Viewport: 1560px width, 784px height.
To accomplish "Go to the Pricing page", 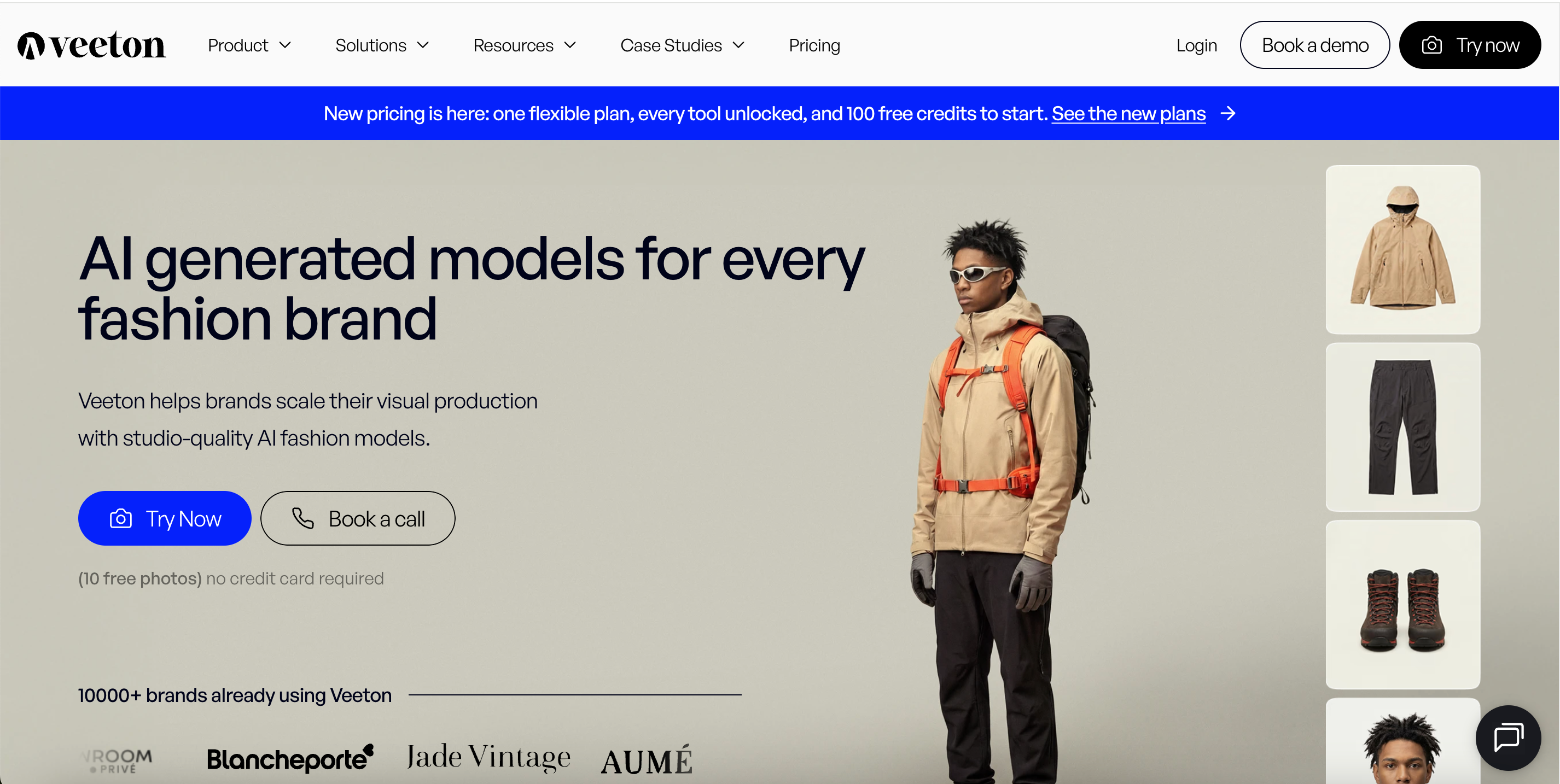I will click(814, 45).
